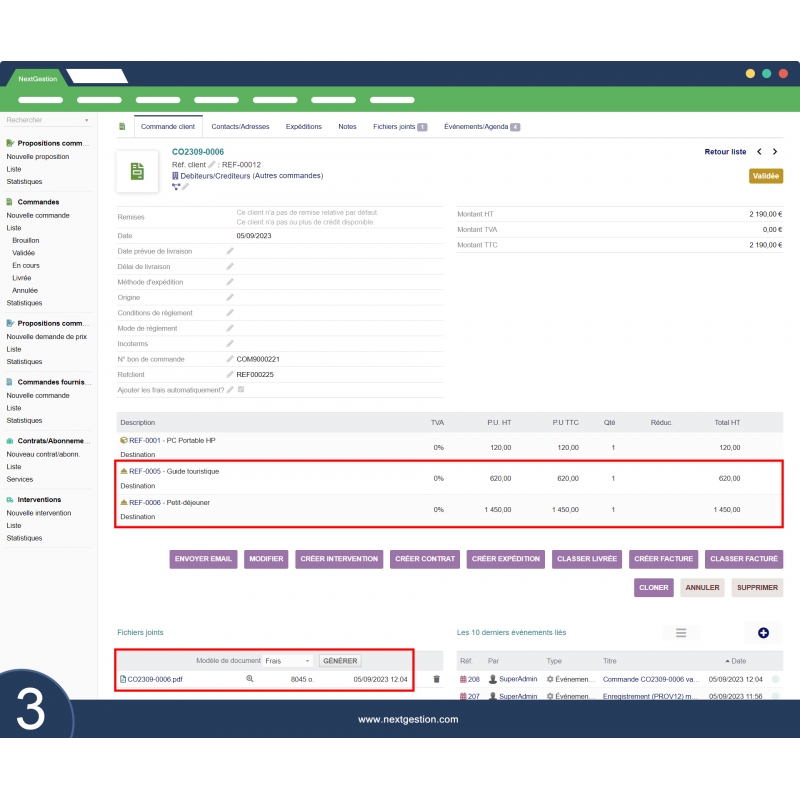This screenshot has width=800, height=800.
Task: Click pencil icon beside Mode de règlement
Action: click(x=230, y=328)
